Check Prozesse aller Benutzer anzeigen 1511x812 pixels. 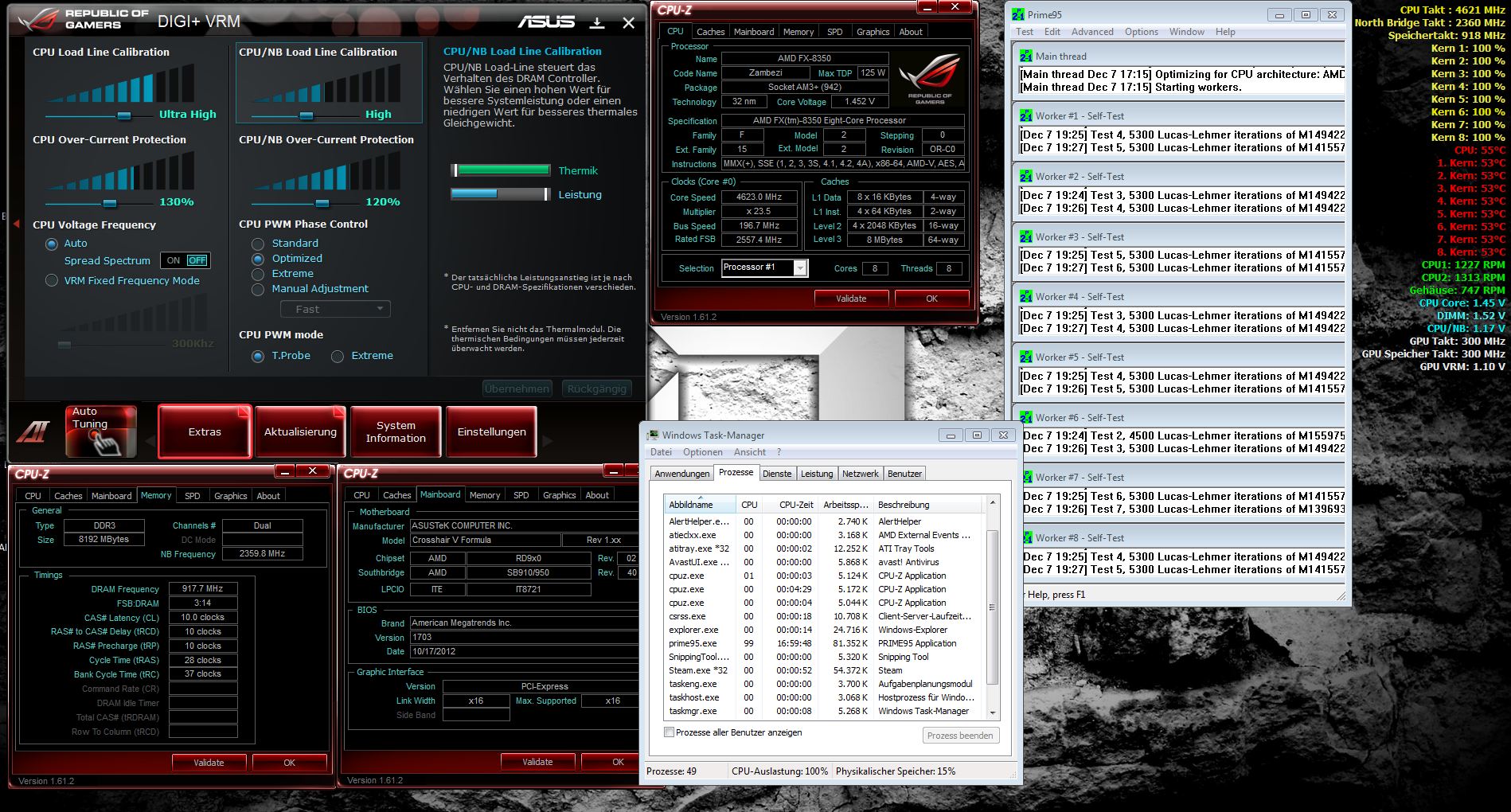(670, 732)
